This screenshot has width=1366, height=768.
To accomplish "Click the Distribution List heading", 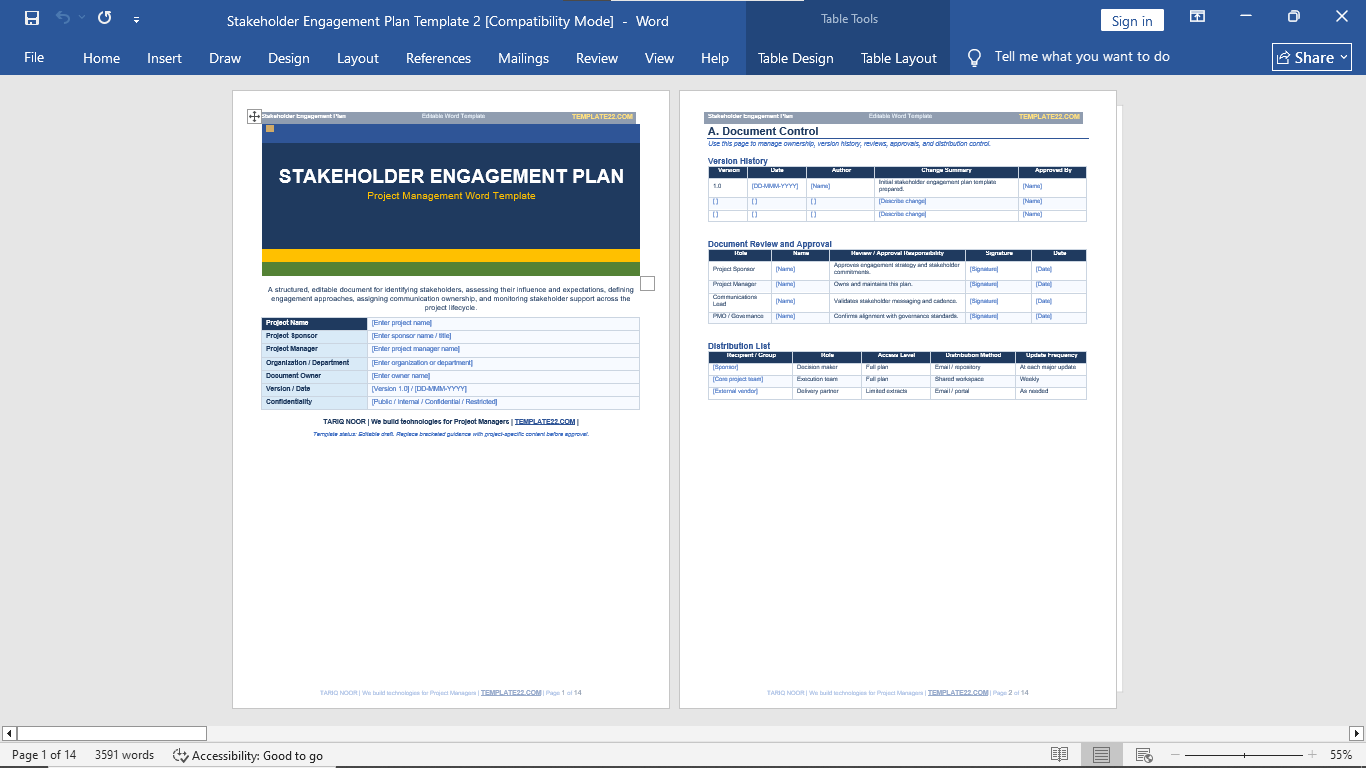I will (739, 346).
